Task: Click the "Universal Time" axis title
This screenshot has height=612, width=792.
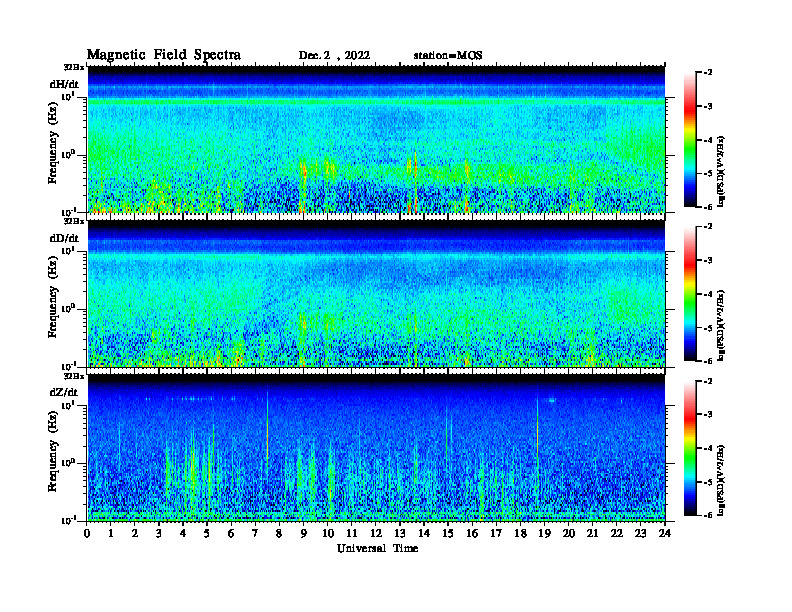Action: (378, 548)
